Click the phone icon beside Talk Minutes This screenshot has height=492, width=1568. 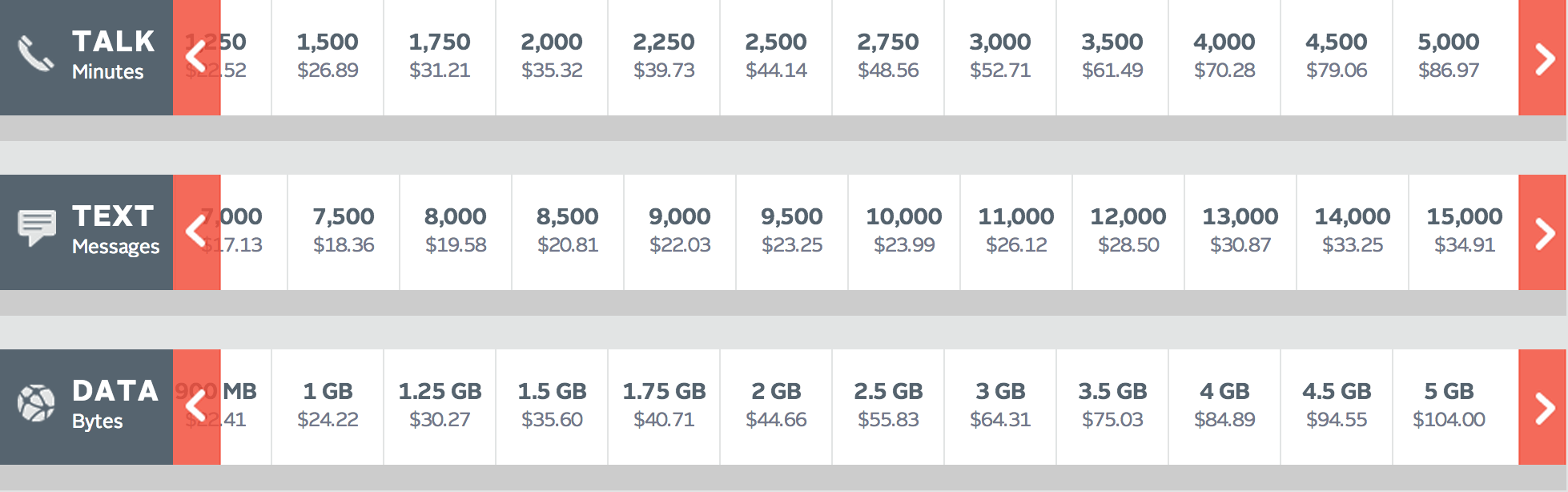point(35,54)
